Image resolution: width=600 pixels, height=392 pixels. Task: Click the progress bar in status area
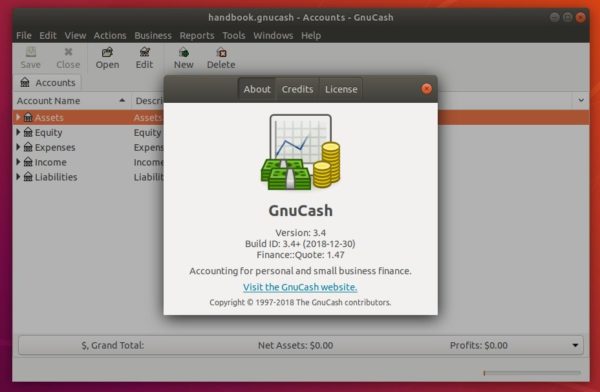click(532, 372)
